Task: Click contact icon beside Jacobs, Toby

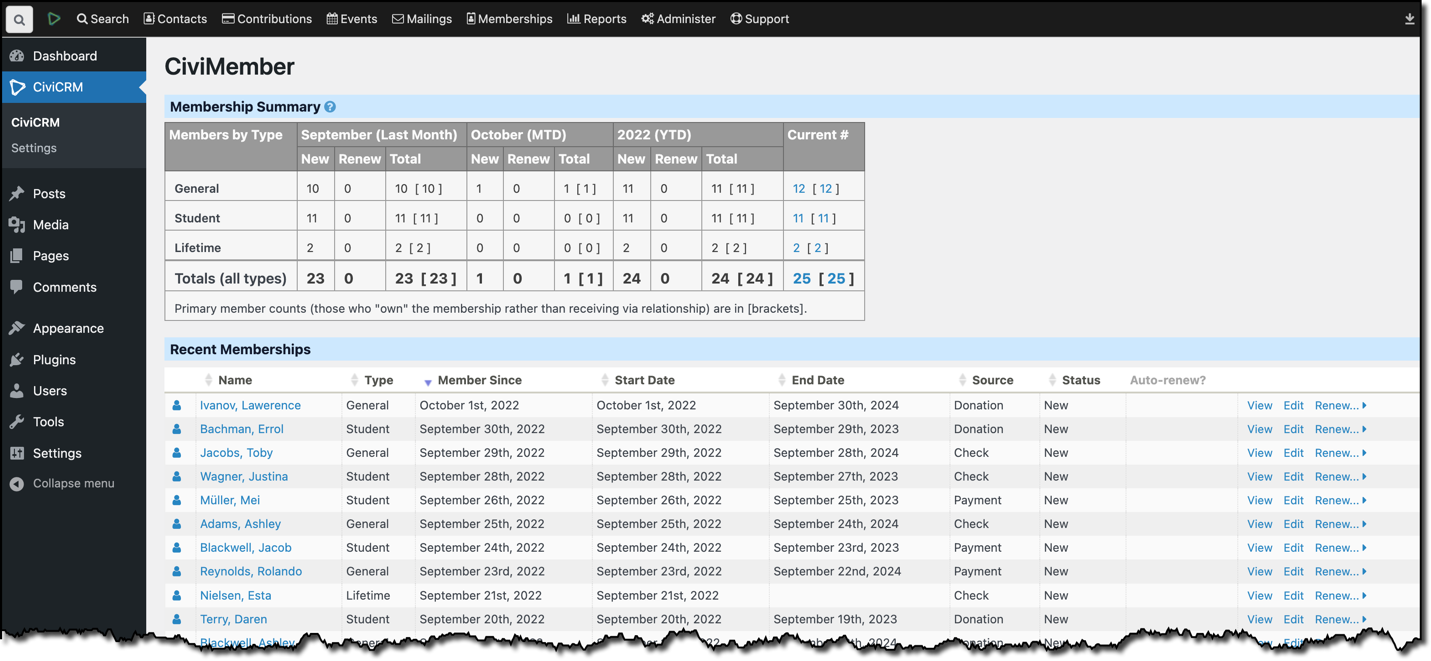Action: 177,453
